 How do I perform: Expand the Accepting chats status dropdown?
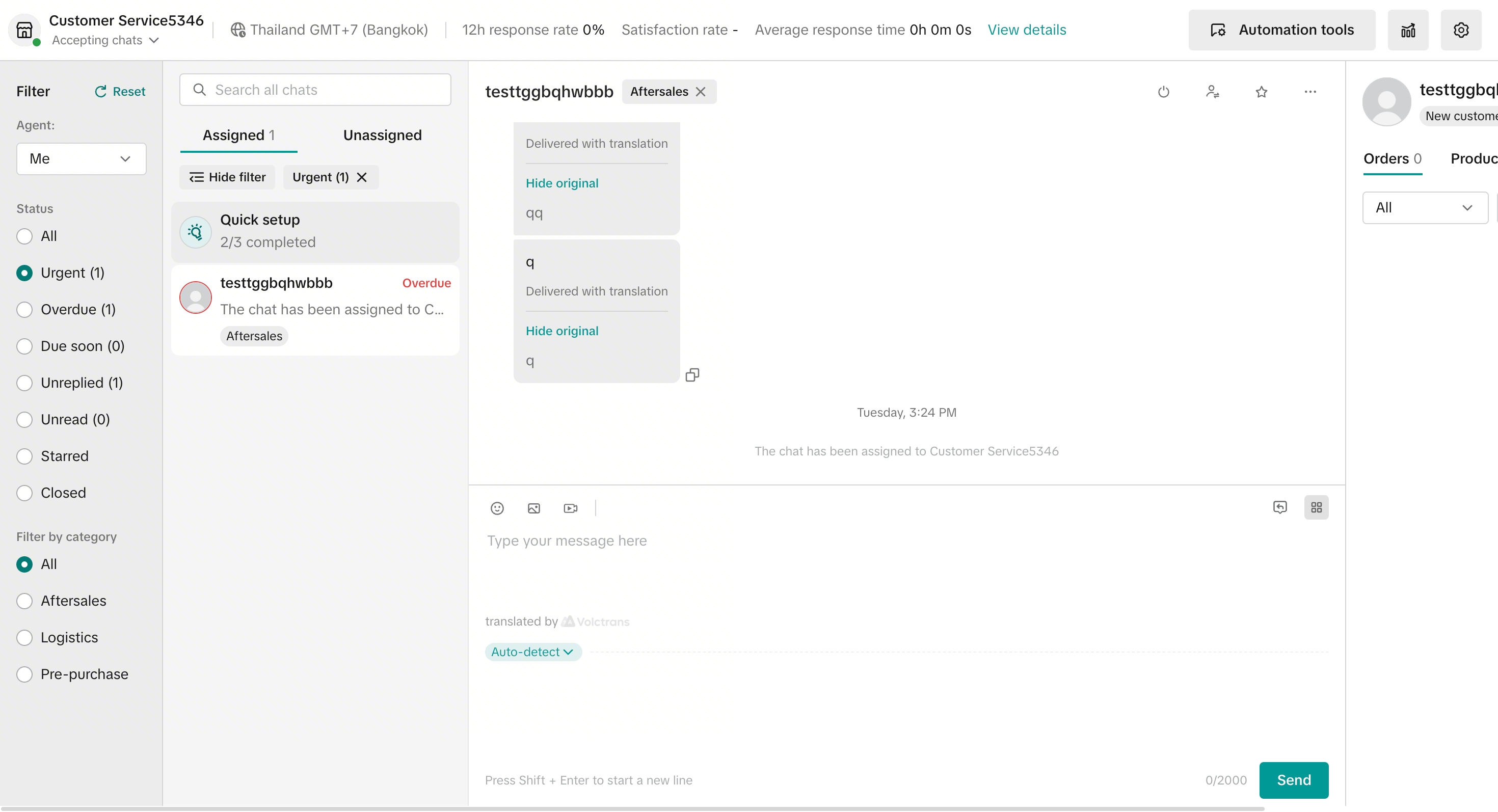click(x=104, y=40)
